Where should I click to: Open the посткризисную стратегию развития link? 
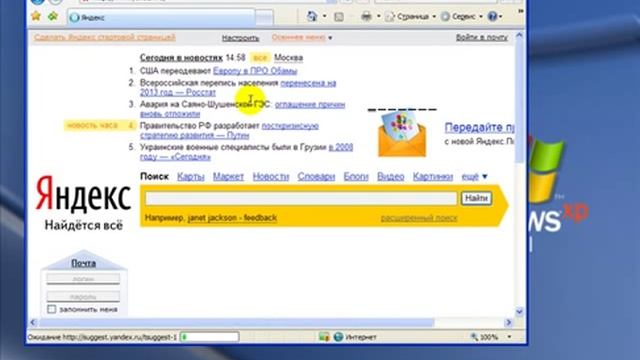click(290, 126)
